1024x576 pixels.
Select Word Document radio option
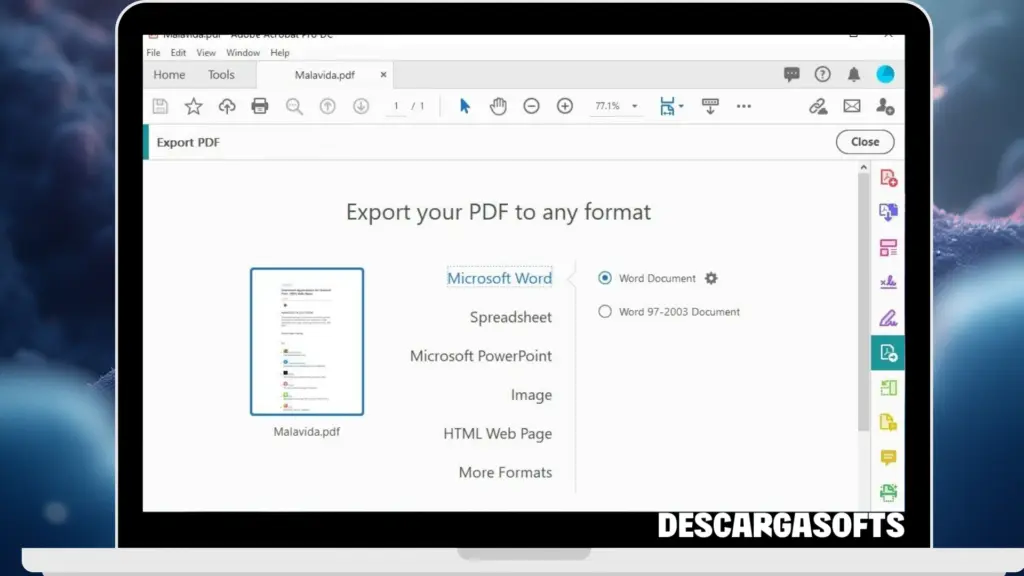pyautogui.click(x=605, y=278)
